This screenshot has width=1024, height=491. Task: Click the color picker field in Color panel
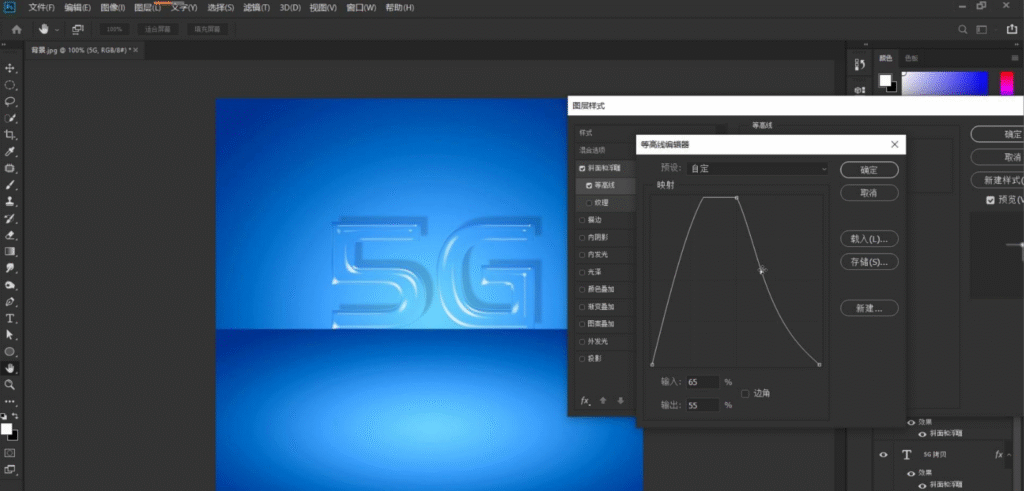[945, 84]
